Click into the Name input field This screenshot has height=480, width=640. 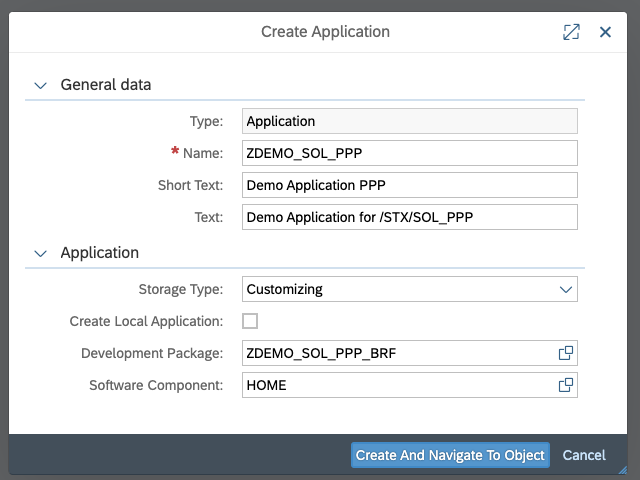pyautogui.click(x=410, y=153)
